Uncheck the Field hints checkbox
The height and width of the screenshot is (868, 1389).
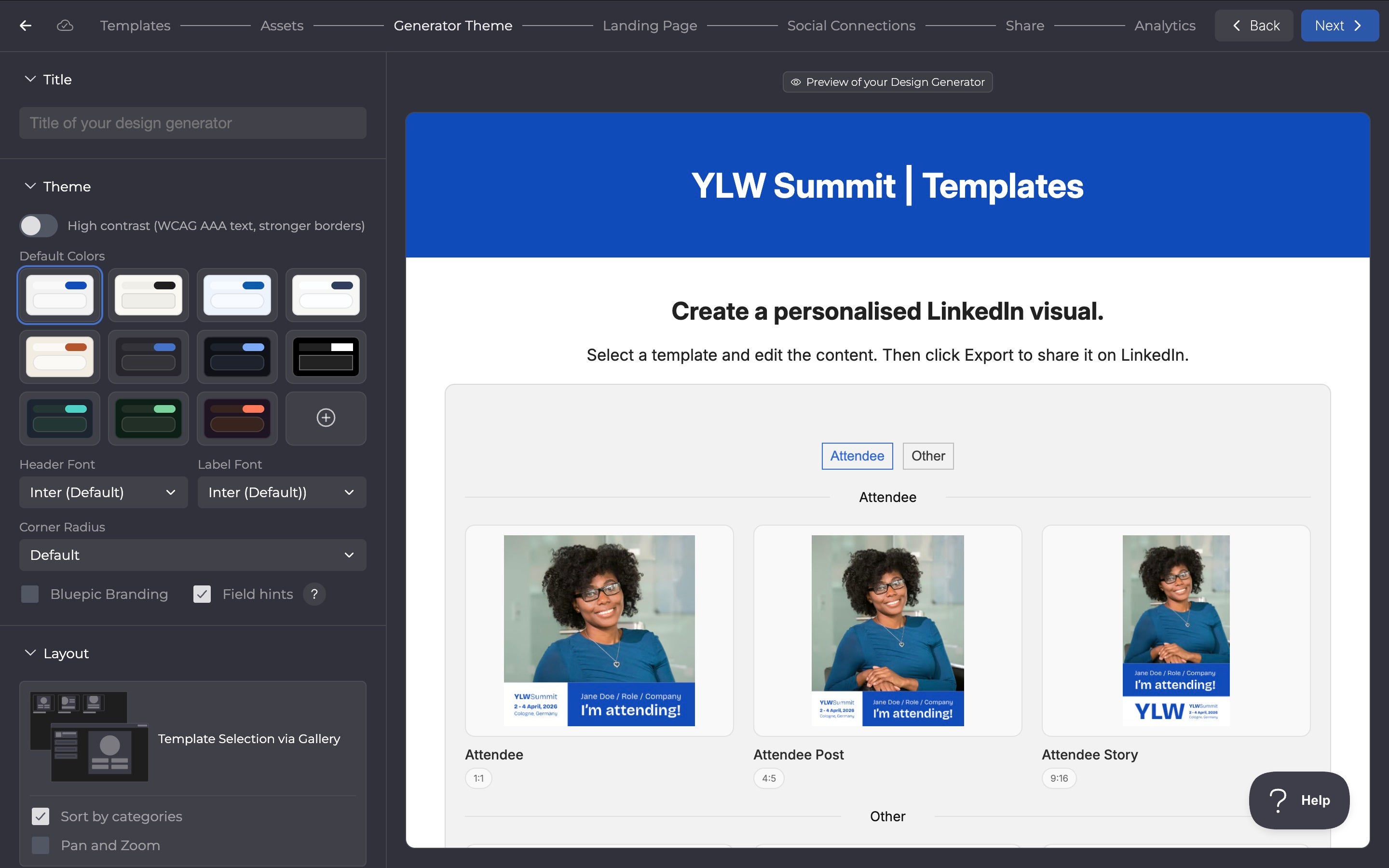(x=202, y=594)
